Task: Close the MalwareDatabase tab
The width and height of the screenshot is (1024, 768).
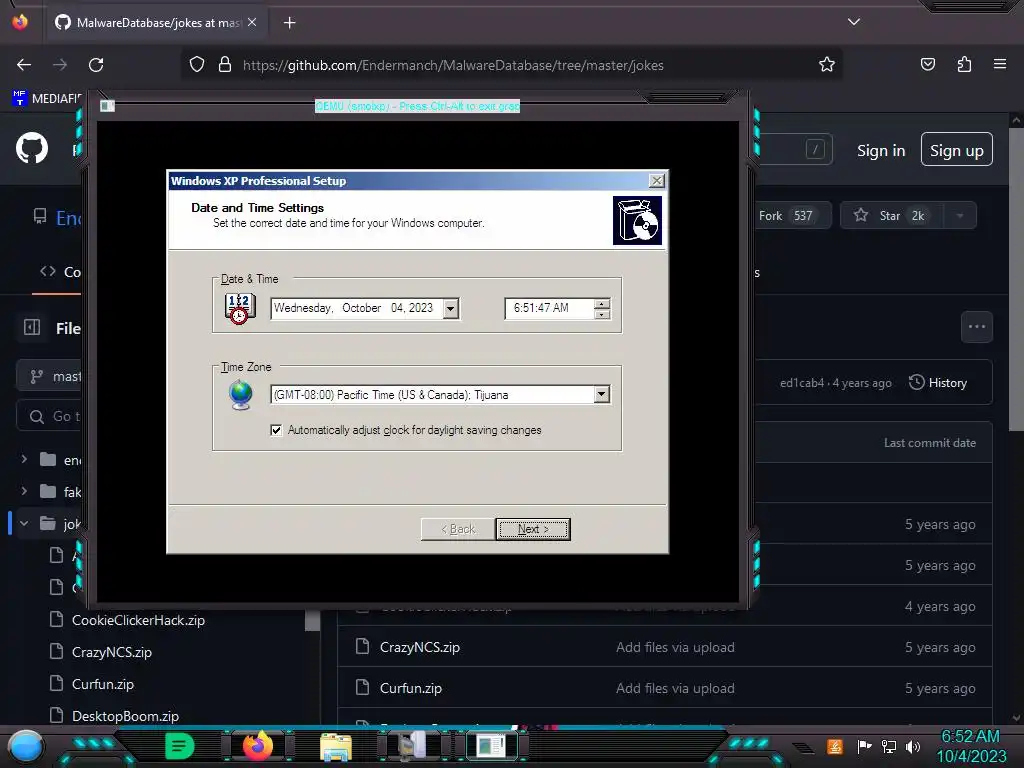Action: click(x=252, y=22)
